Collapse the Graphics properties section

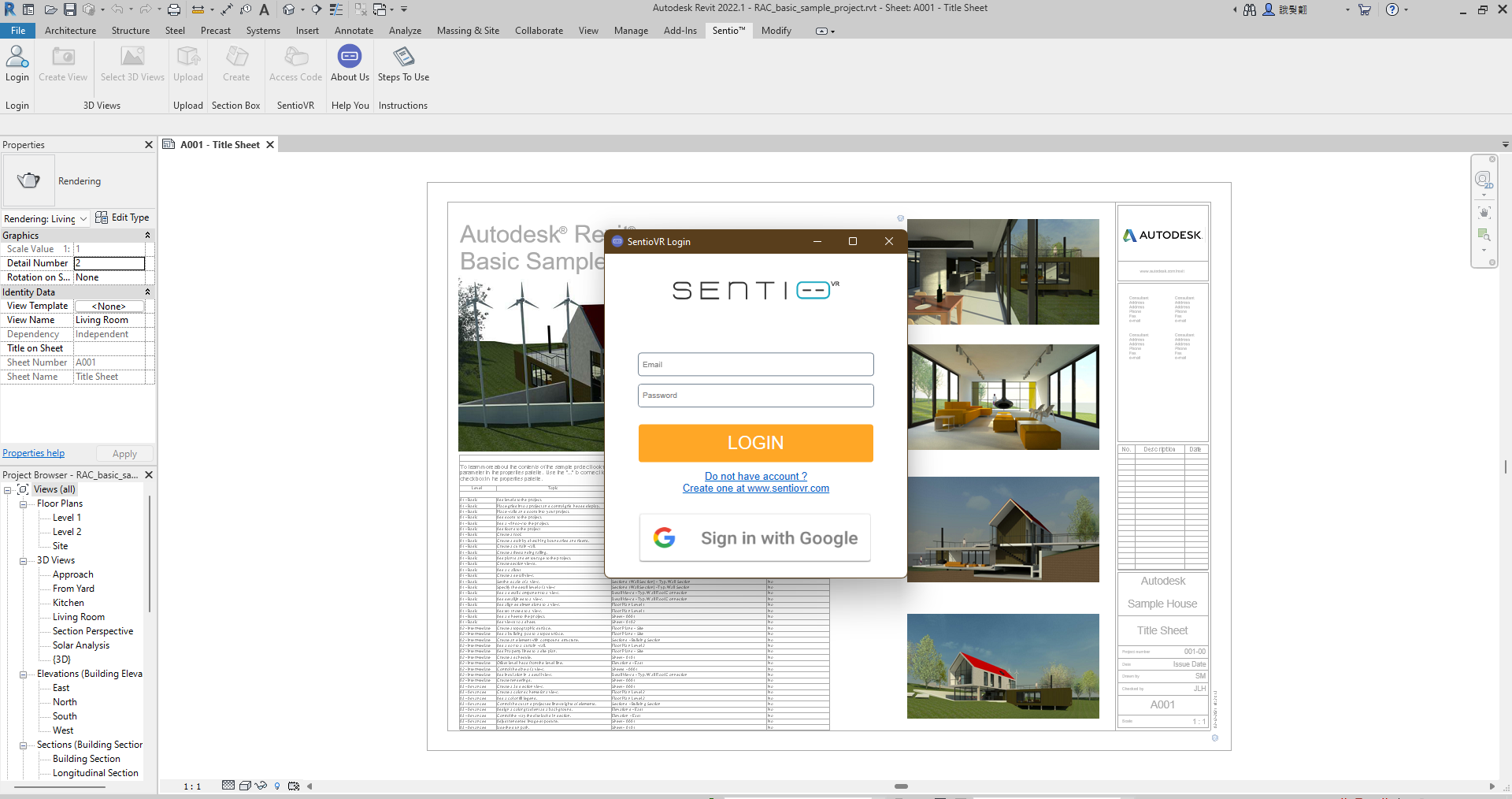[147, 236]
